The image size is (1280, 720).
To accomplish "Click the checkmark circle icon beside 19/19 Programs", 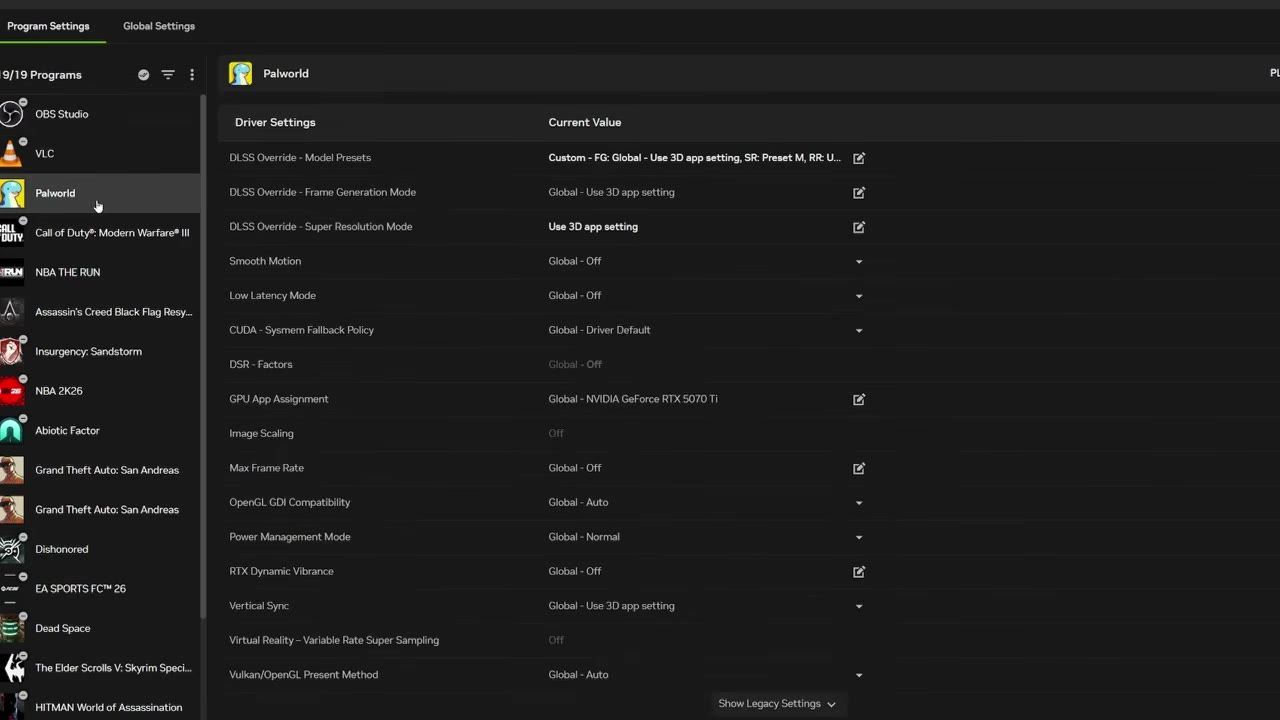I will point(144,75).
